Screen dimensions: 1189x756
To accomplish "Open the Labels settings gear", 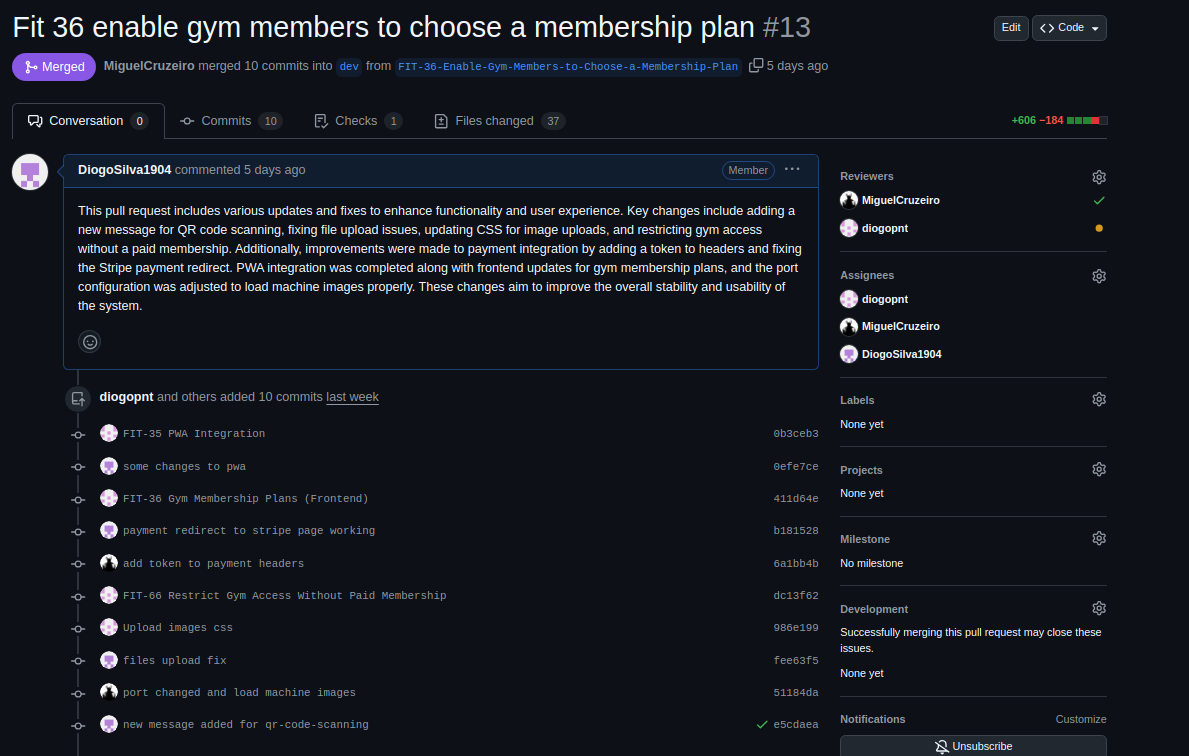I will coord(1099,400).
